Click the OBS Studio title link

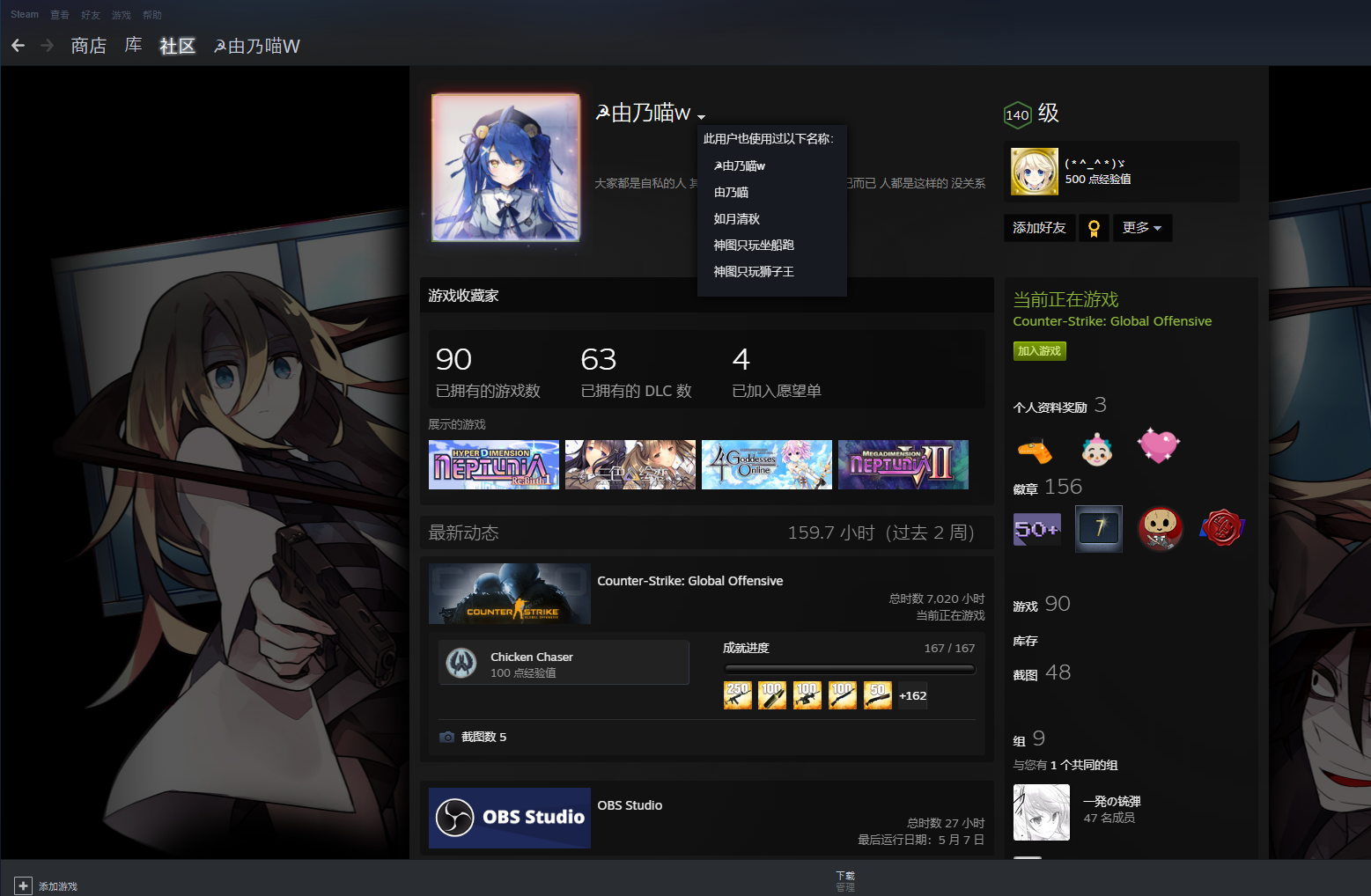(x=630, y=805)
